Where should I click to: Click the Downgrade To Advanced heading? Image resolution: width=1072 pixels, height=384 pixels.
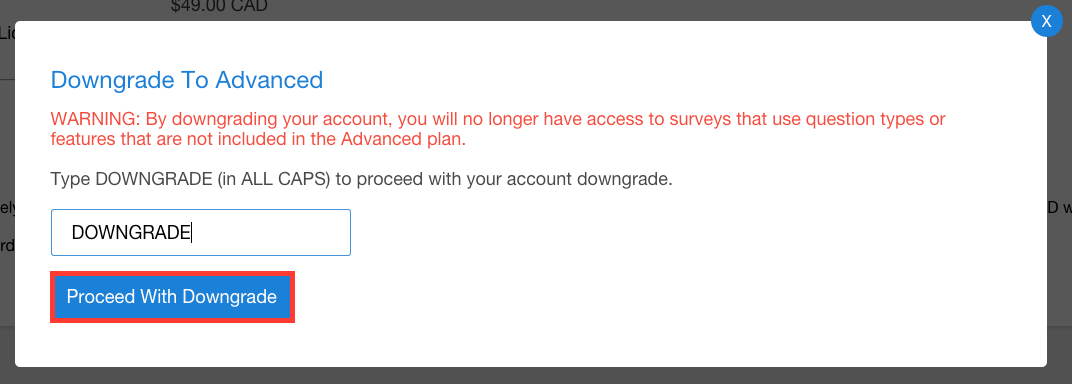(x=187, y=80)
